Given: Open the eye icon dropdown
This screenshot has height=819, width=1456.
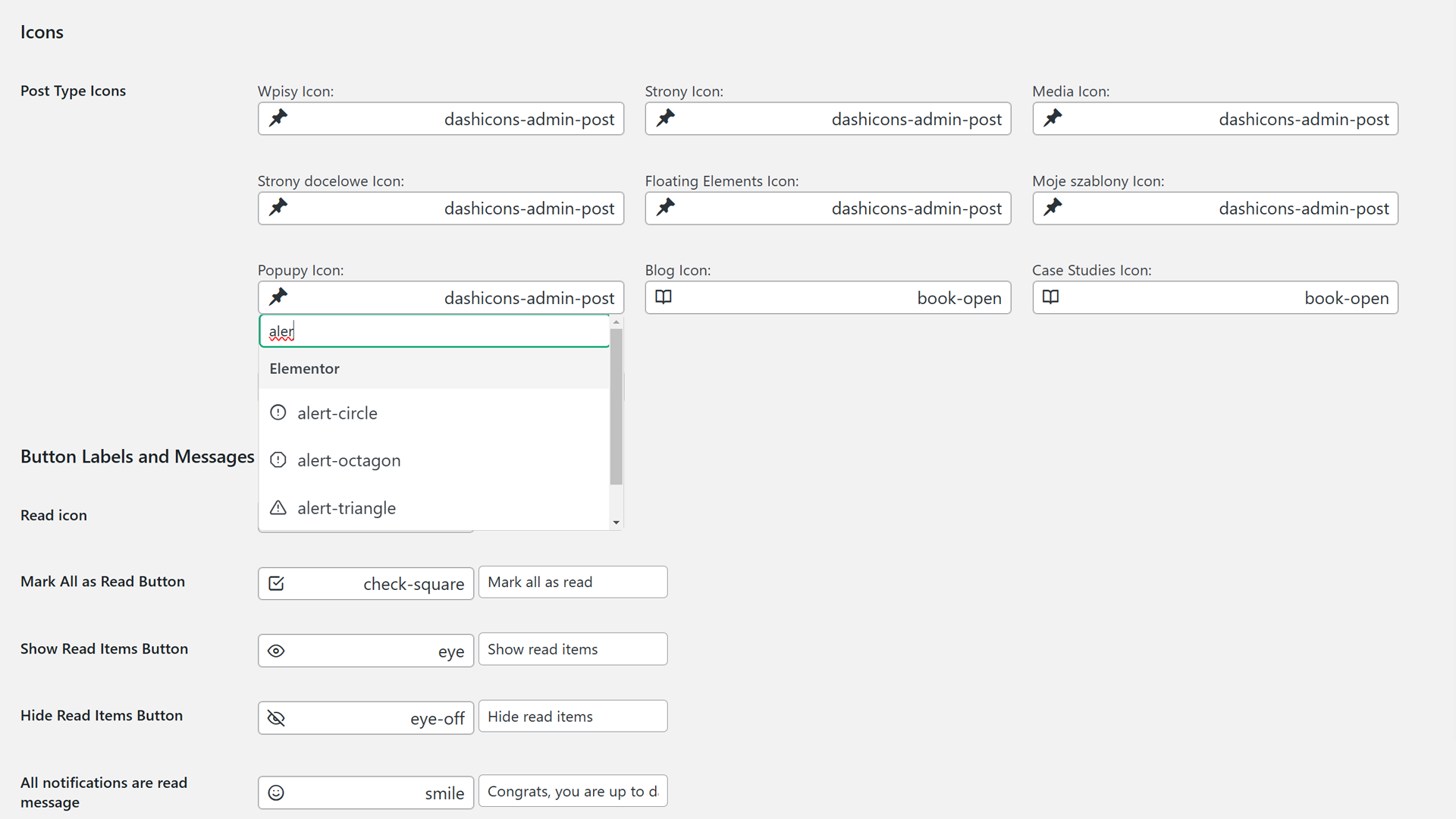Looking at the screenshot, I should click(x=366, y=651).
